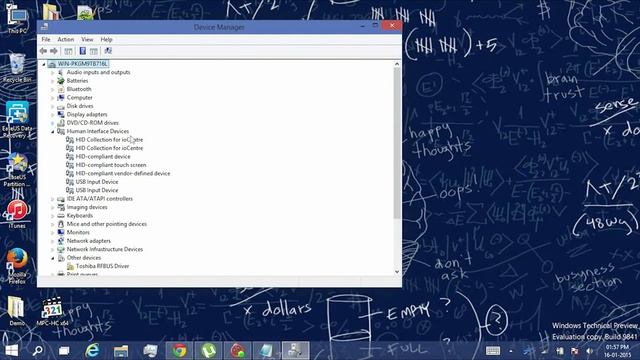Collapse the WIN-PKGM9TB716L root node
The image size is (640, 360).
44,64
